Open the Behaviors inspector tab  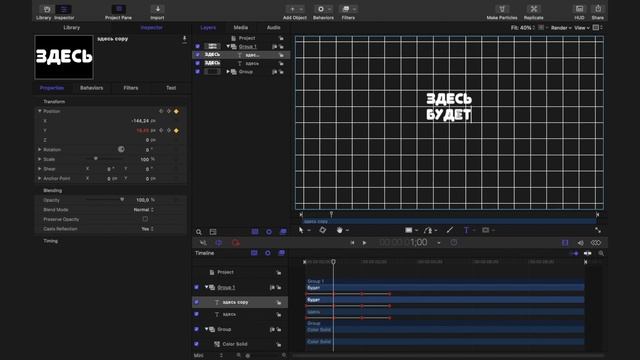(x=91, y=88)
